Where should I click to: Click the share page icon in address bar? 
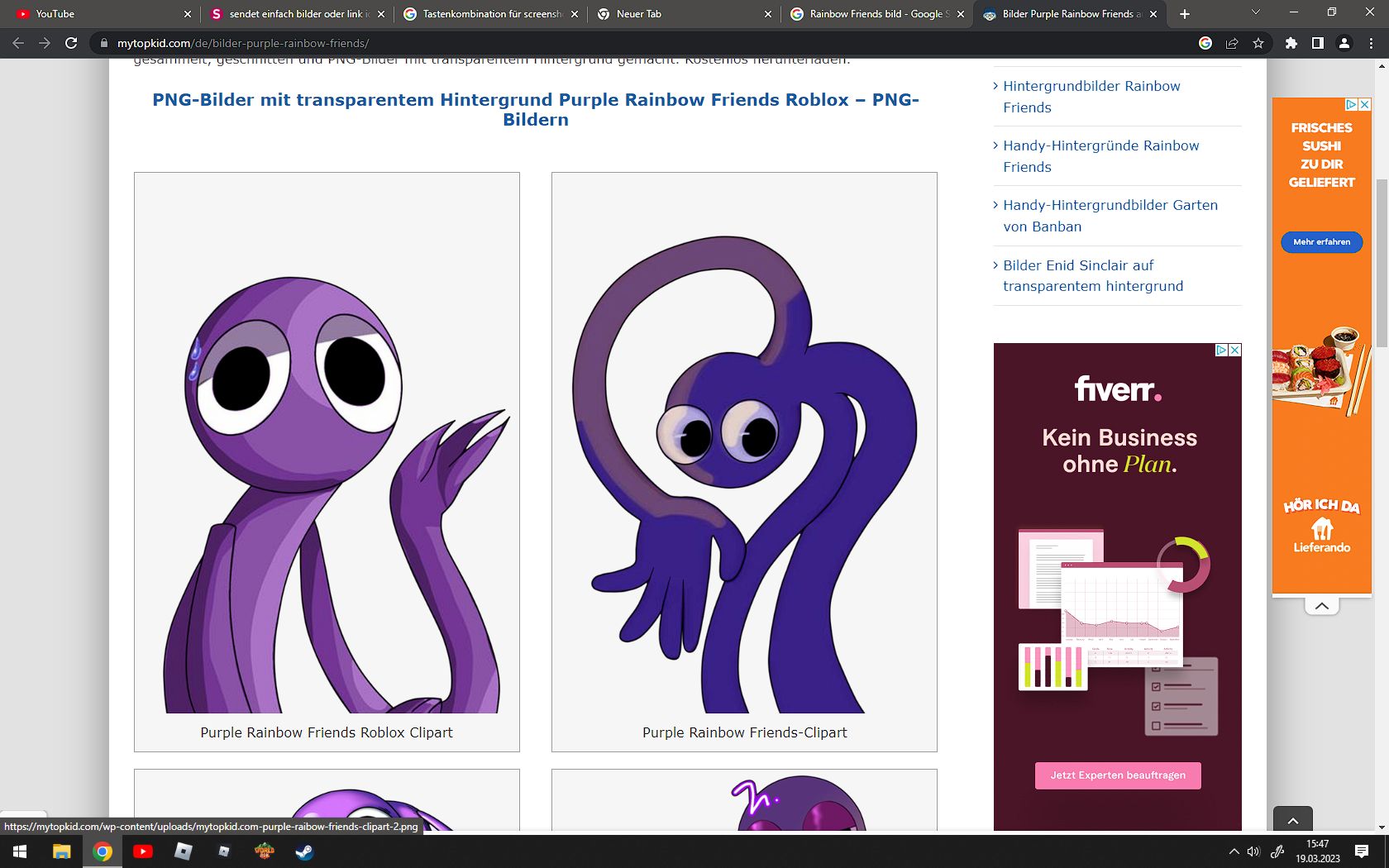1232,43
